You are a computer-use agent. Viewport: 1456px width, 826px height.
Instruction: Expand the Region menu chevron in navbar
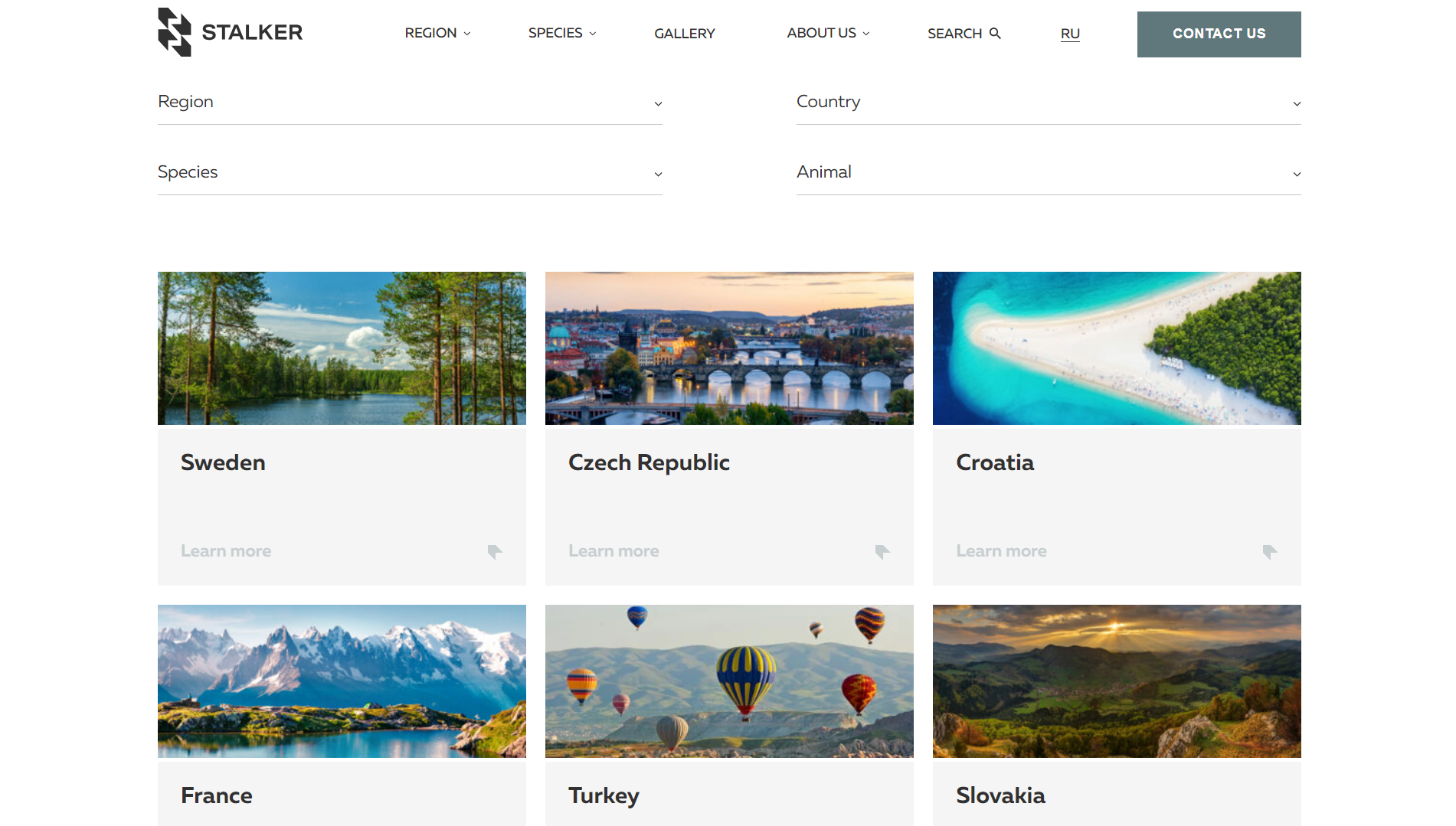pos(467,34)
